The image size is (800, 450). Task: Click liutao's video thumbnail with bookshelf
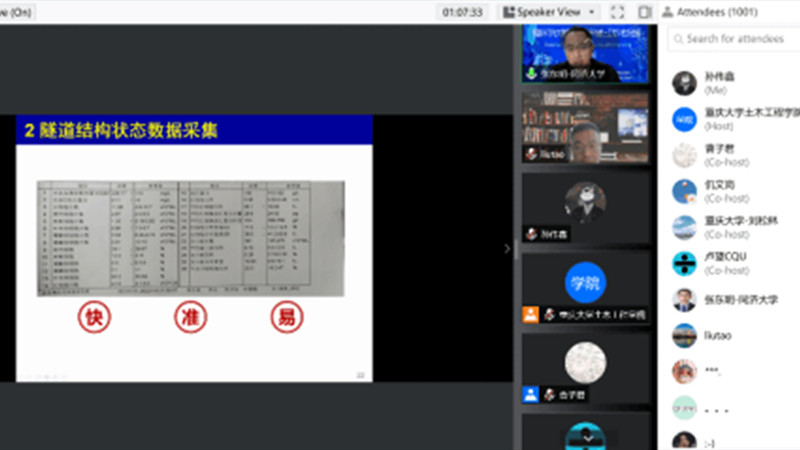click(585, 128)
